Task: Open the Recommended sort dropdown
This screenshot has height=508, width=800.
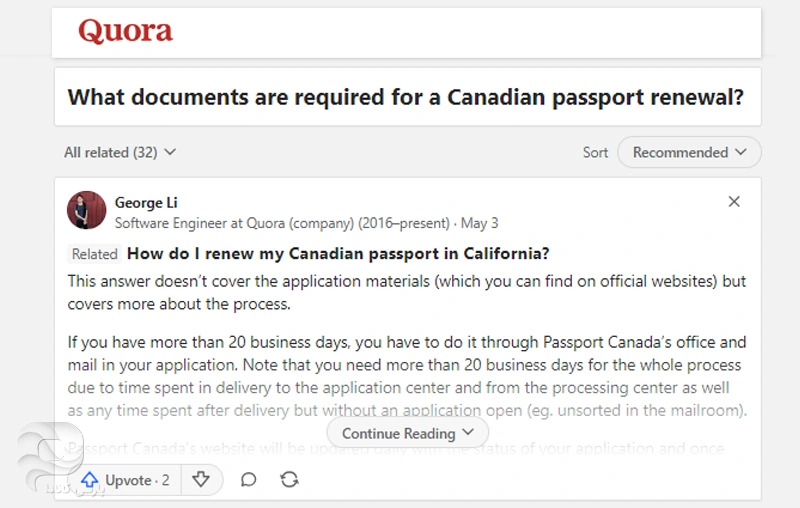Action: point(689,152)
